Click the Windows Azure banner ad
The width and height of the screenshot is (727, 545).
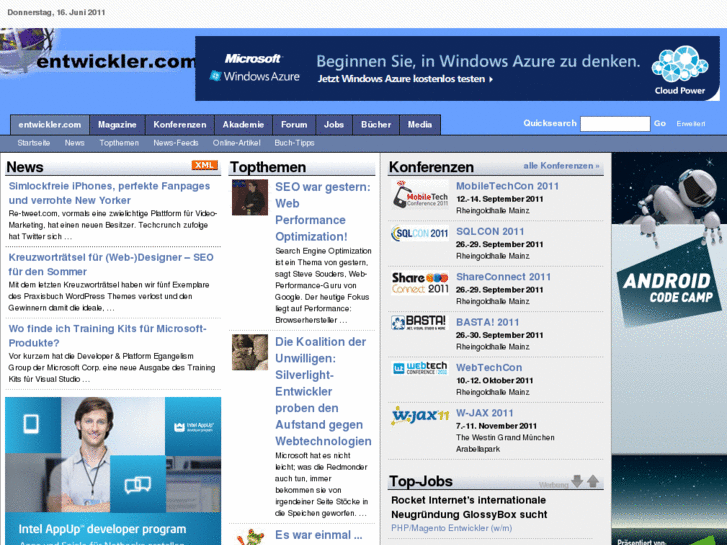click(458, 68)
